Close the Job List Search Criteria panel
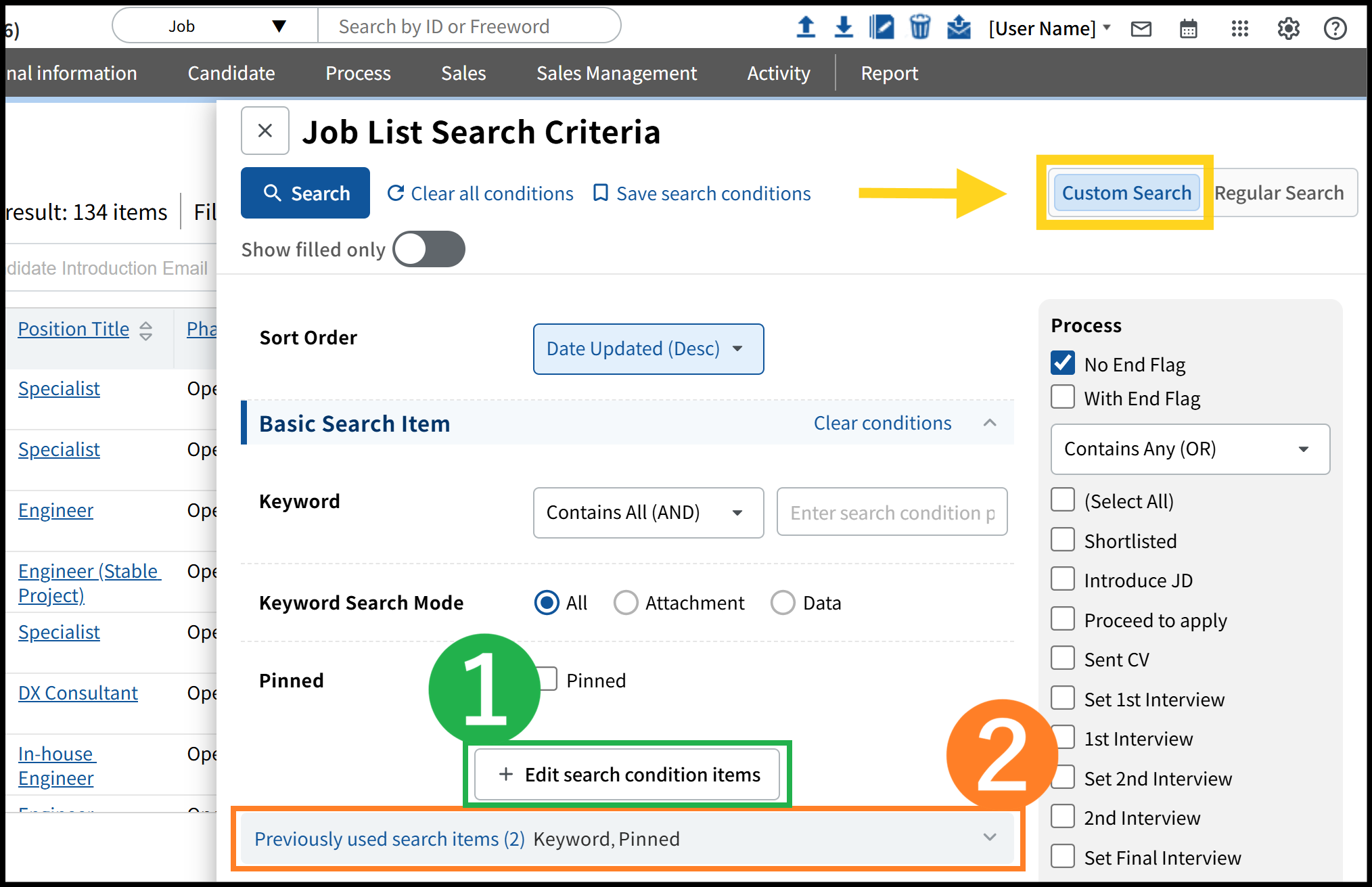This screenshot has height=887, width=1372. [x=265, y=131]
